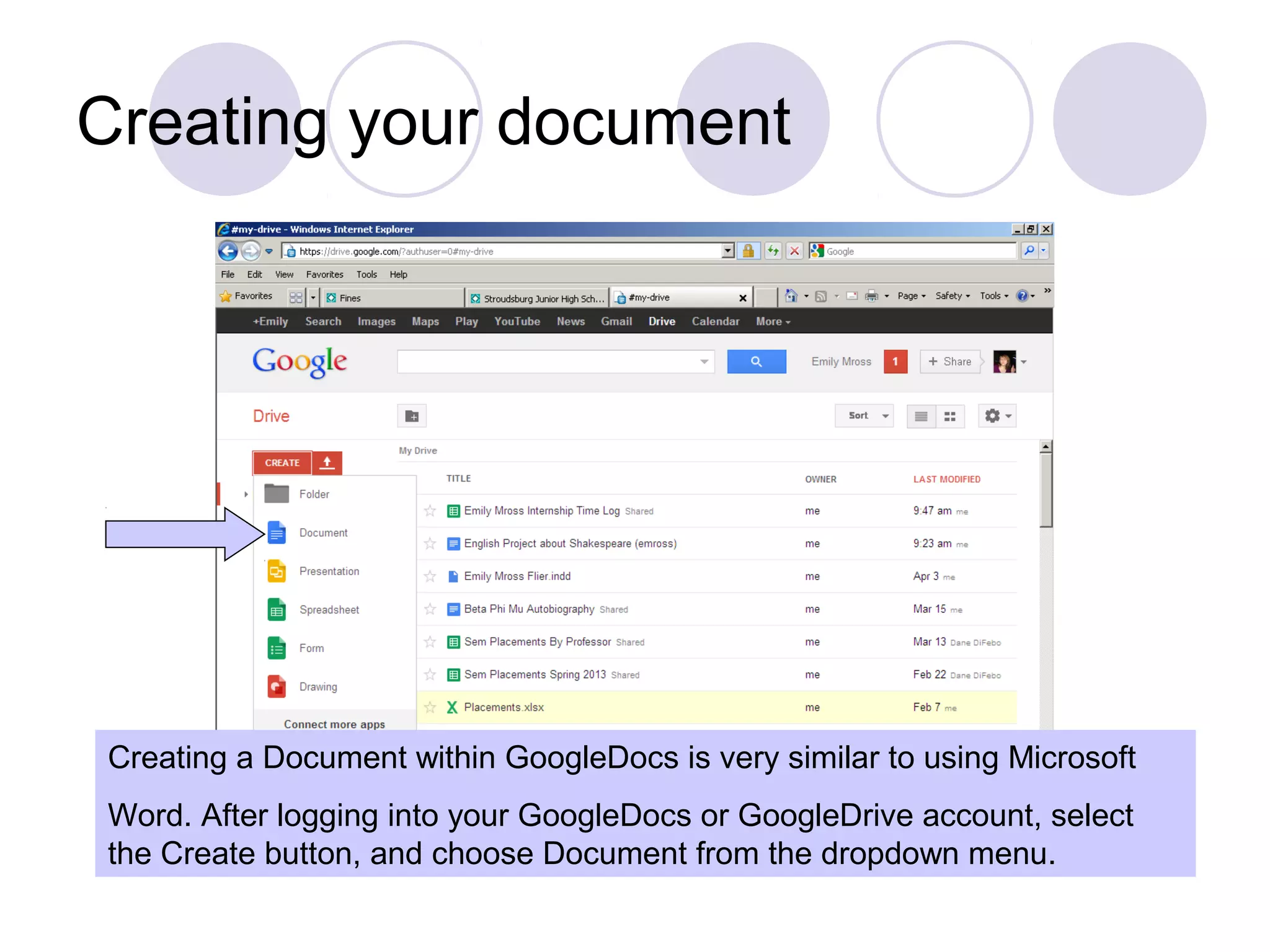Click the + Share button

click(x=950, y=361)
